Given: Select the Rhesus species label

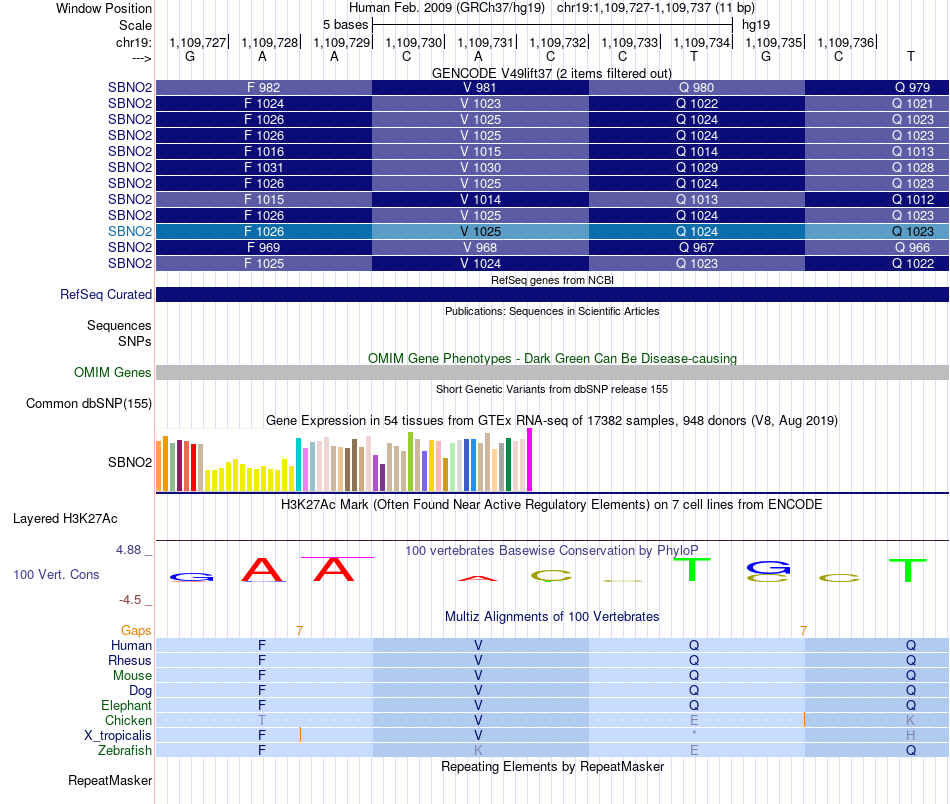Looking at the screenshot, I should coord(130,660).
